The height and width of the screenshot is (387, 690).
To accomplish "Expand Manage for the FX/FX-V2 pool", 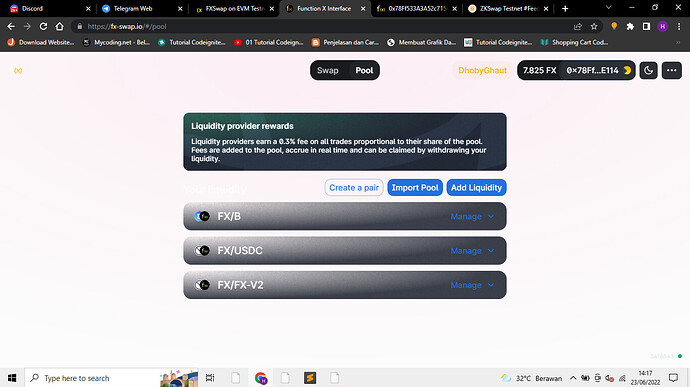I will click(x=472, y=285).
